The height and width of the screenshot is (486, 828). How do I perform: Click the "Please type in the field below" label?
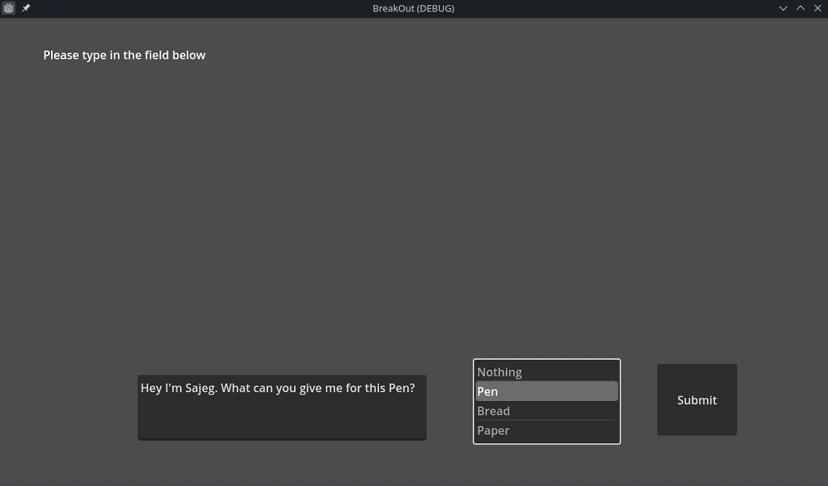tap(124, 55)
